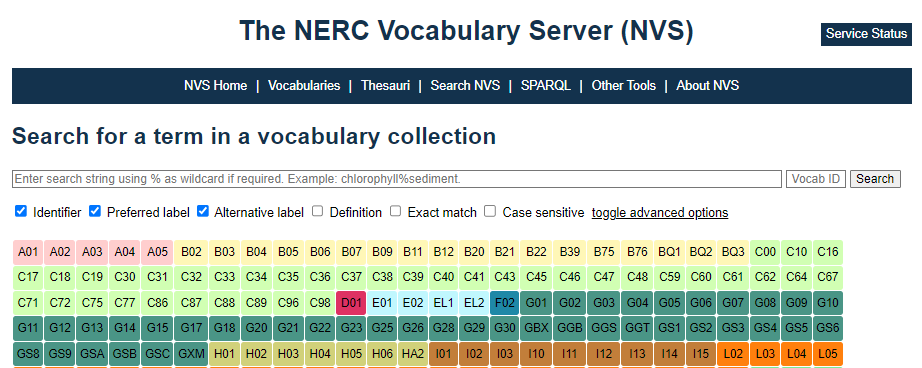Screen dimensions: 922x368
Task: Select the I15 vocabulary tile
Action: (700, 354)
